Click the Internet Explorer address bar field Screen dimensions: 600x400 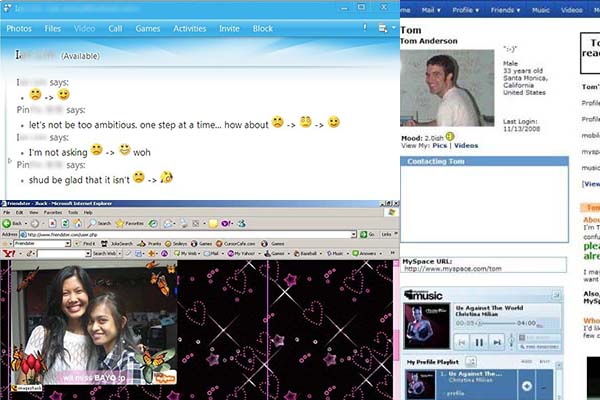point(186,234)
